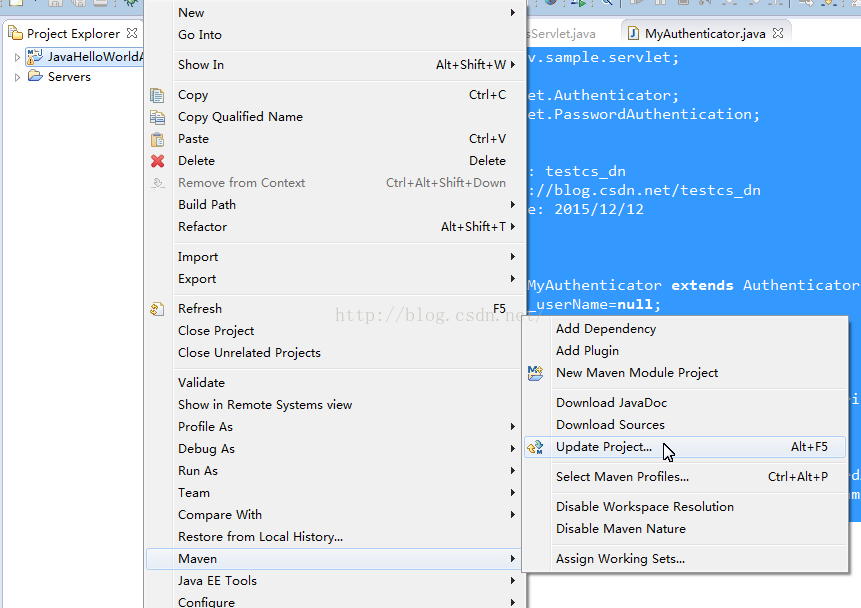Image resolution: width=861 pixels, height=608 pixels.
Task: Switch to the partially hidden Servlet.java tab
Action: [562, 34]
